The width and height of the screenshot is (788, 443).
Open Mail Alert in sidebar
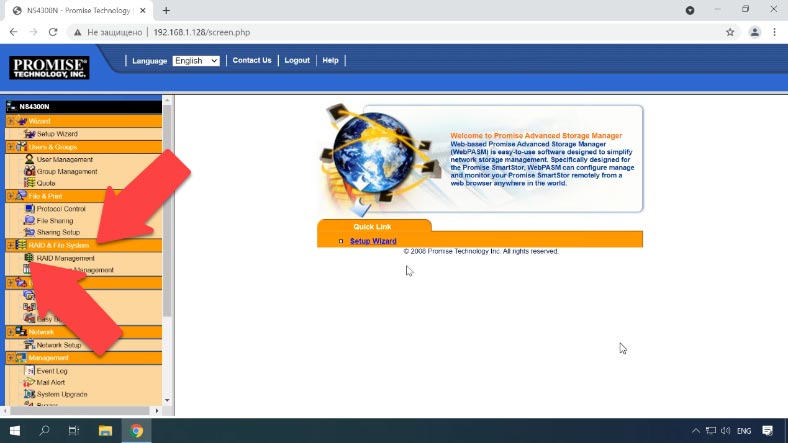point(51,383)
